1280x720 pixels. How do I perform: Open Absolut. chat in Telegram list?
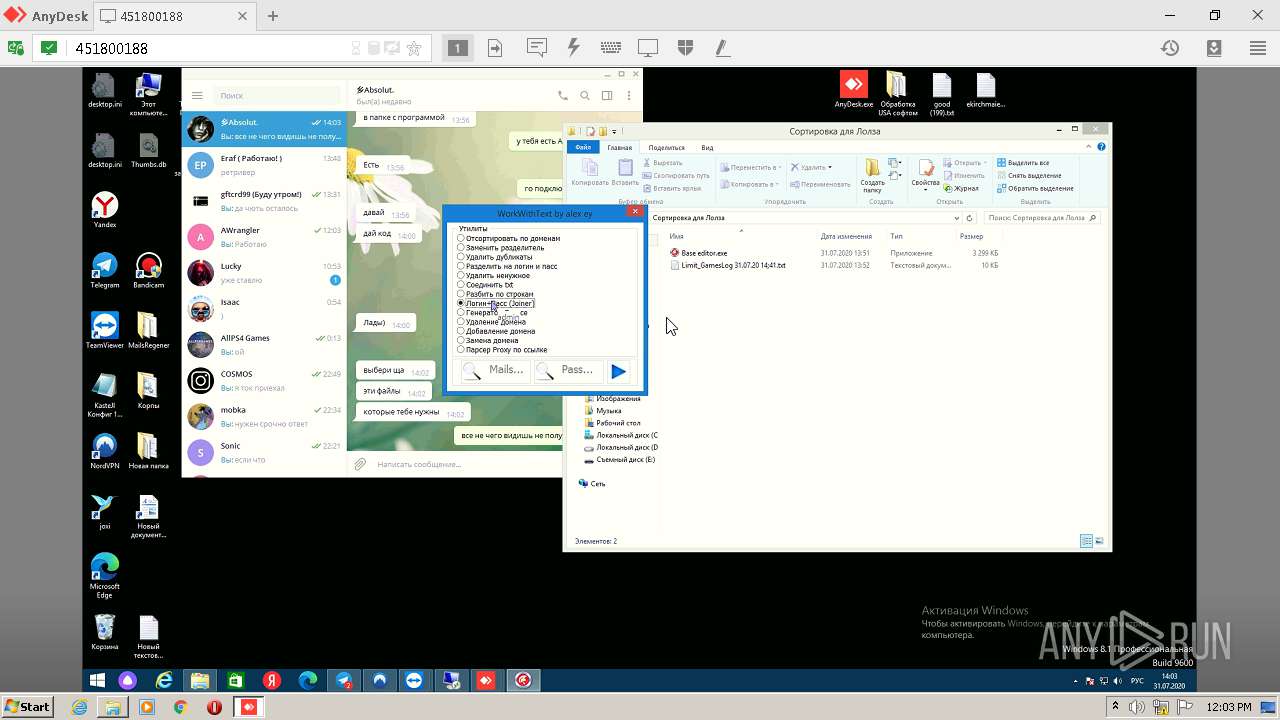coord(264,129)
